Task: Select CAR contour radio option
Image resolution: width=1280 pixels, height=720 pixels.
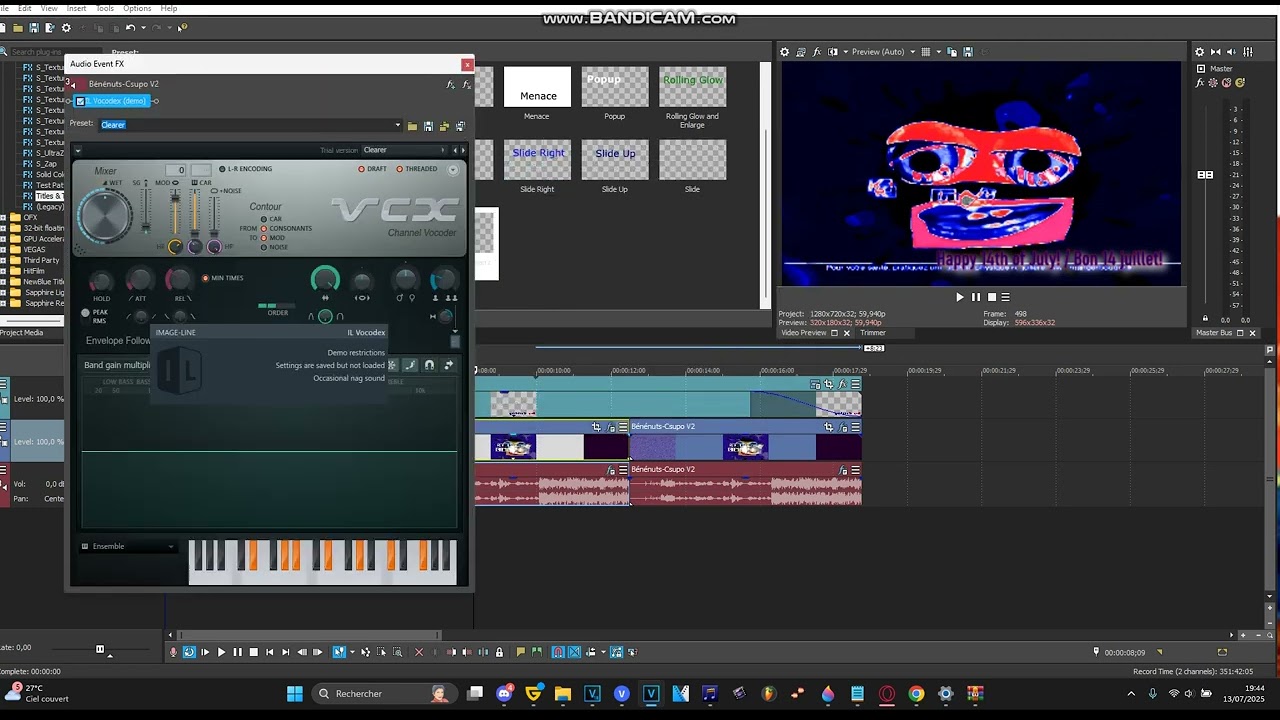Action: pyautogui.click(x=264, y=219)
